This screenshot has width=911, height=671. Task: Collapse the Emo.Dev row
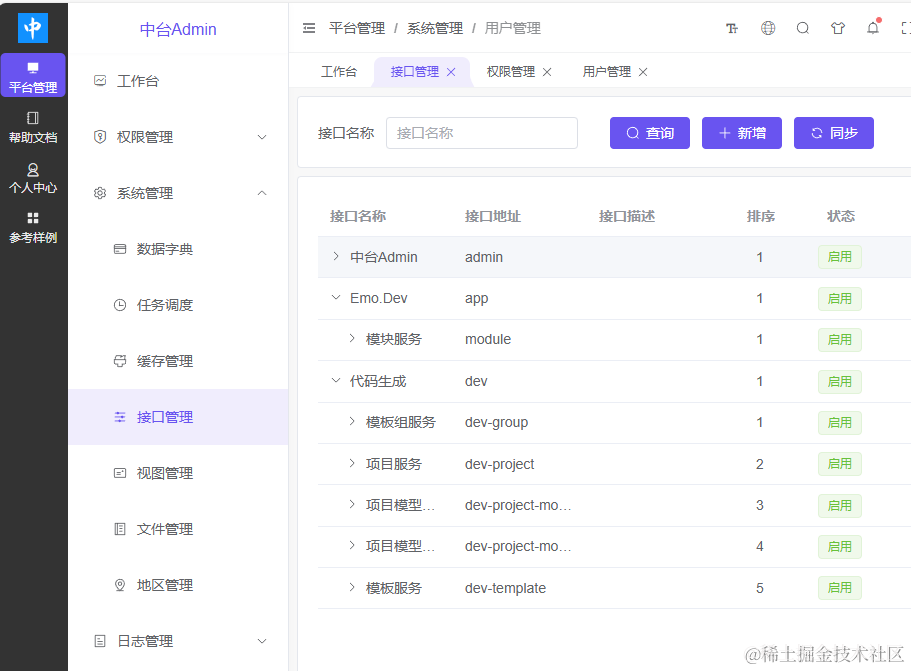pos(336,297)
